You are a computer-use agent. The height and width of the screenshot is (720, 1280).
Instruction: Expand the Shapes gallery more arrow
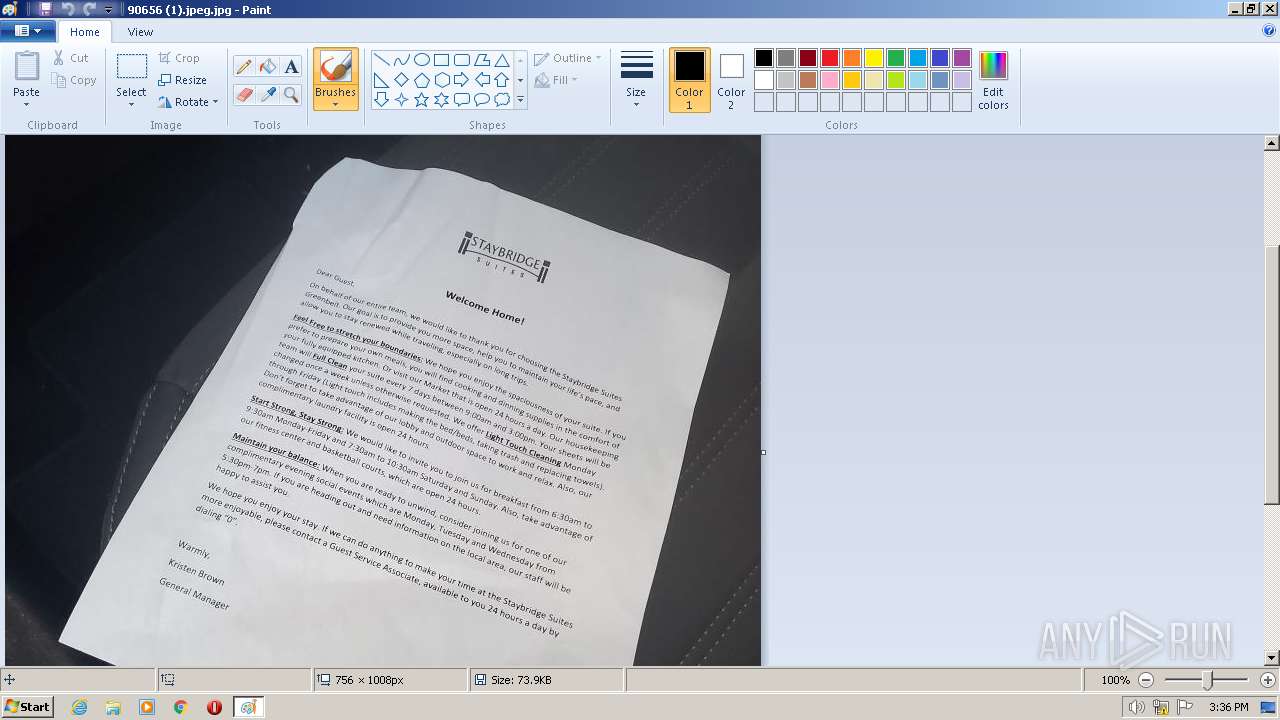pos(520,100)
